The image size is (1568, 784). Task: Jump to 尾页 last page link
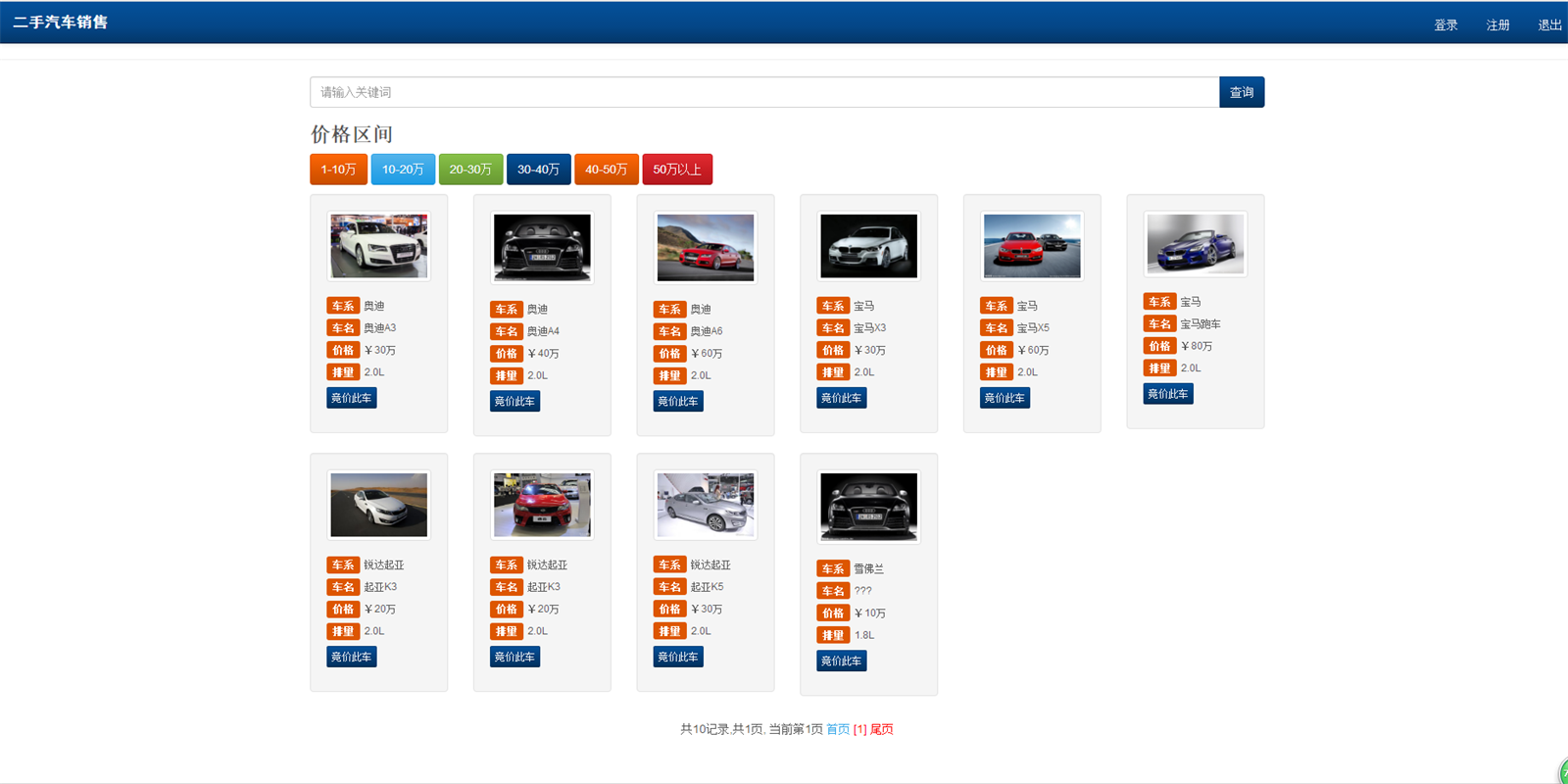882,729
